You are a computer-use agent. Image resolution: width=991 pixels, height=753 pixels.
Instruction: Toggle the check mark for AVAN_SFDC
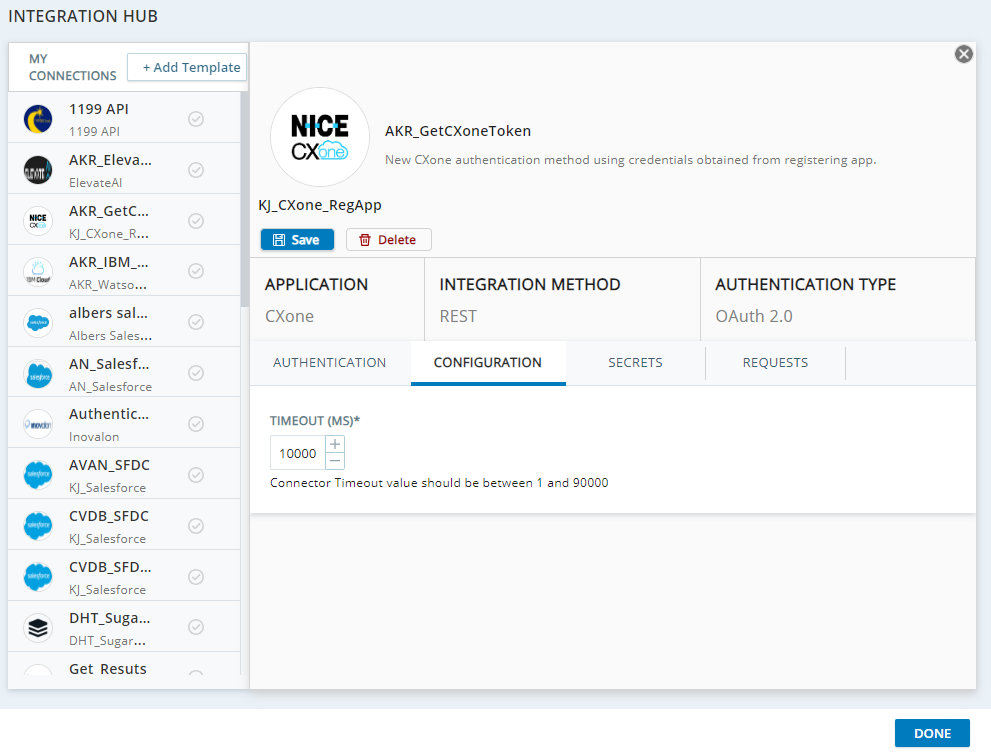point(196,475)
